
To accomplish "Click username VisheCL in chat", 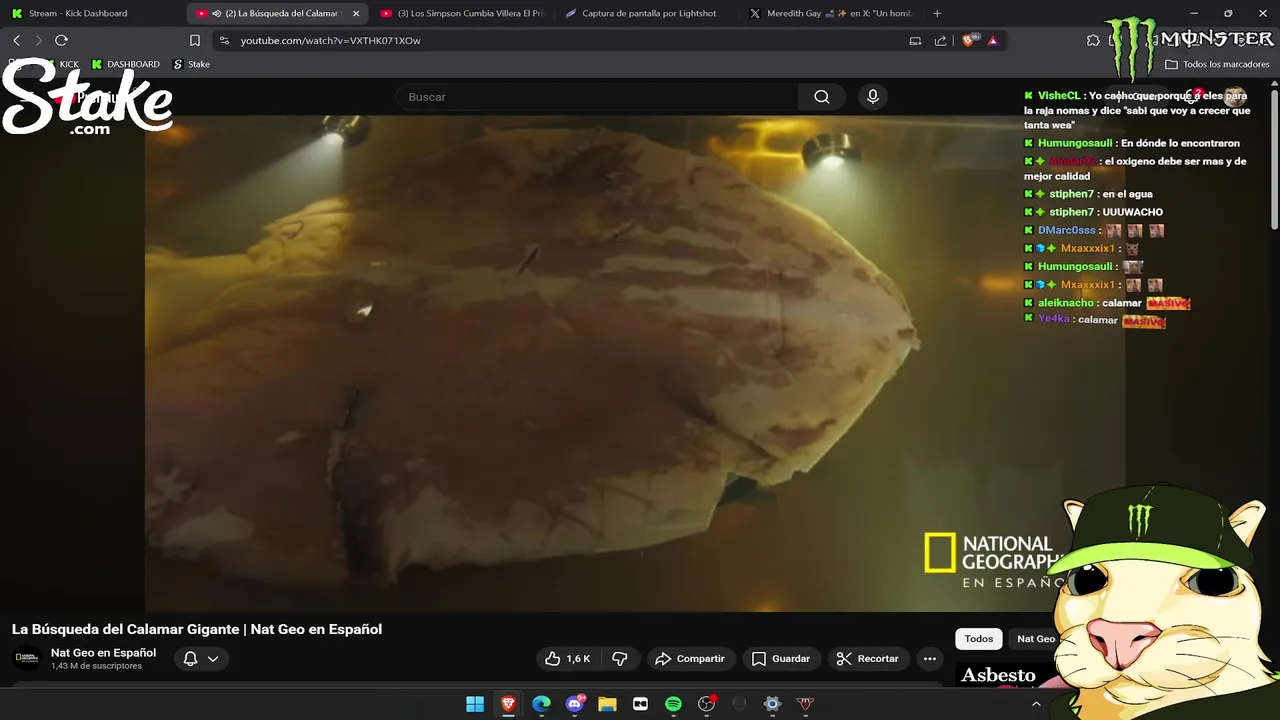I will pos(1059,96).
